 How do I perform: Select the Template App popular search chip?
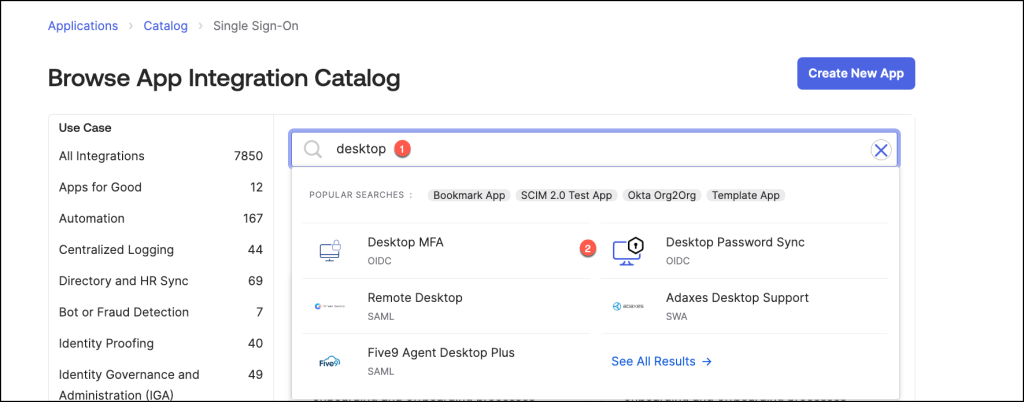[x=746, y=195]
